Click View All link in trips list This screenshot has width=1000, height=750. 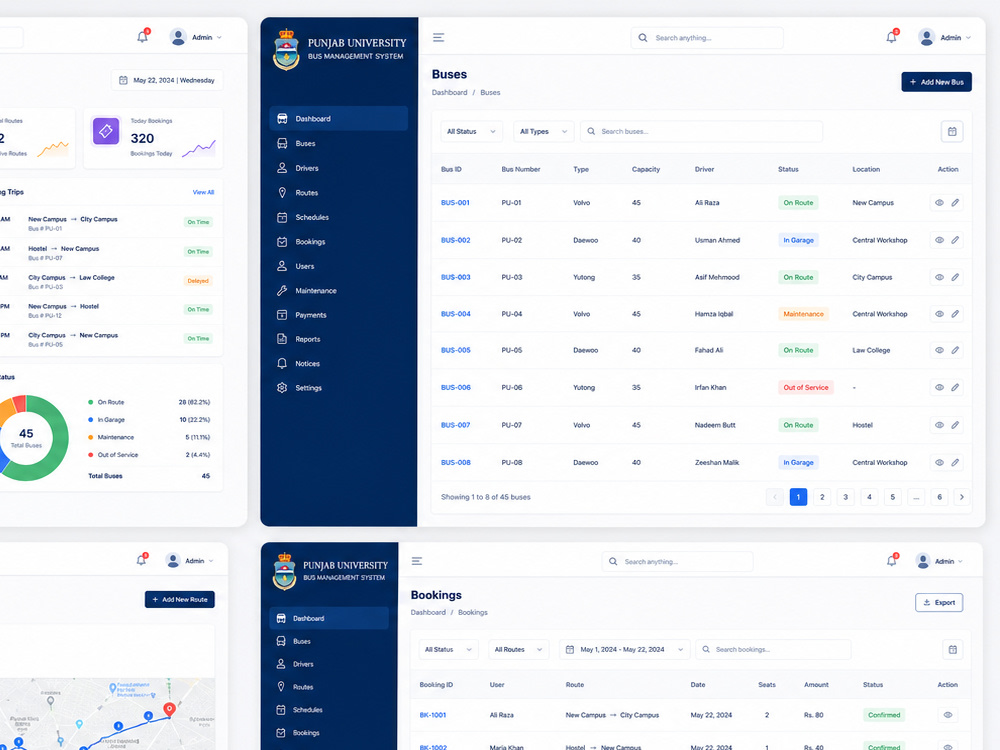pyautogui.click(x=203, y=192)
